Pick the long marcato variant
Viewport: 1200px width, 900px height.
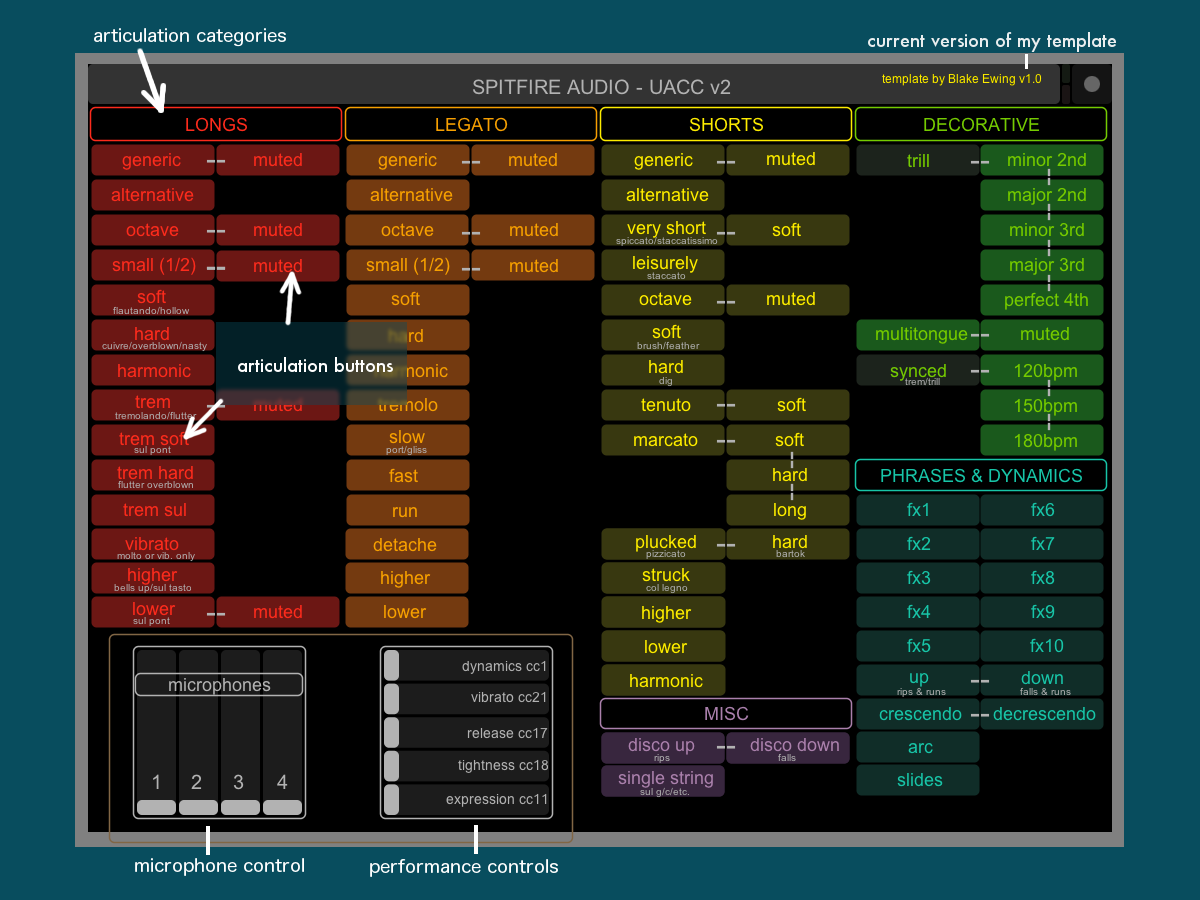point(788,510)
